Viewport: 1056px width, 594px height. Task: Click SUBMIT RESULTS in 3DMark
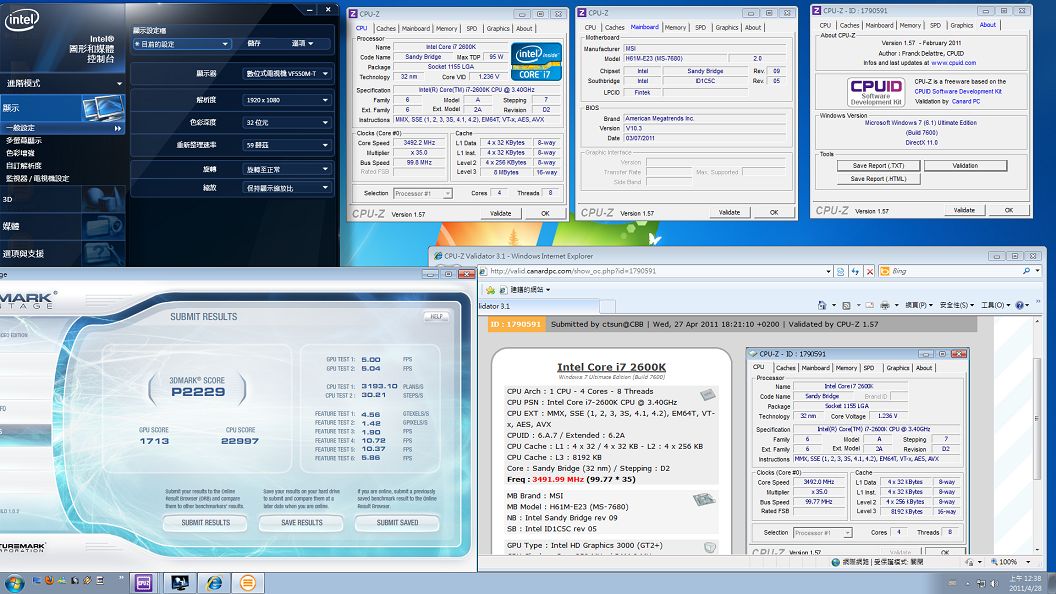(x=205, y=523)
